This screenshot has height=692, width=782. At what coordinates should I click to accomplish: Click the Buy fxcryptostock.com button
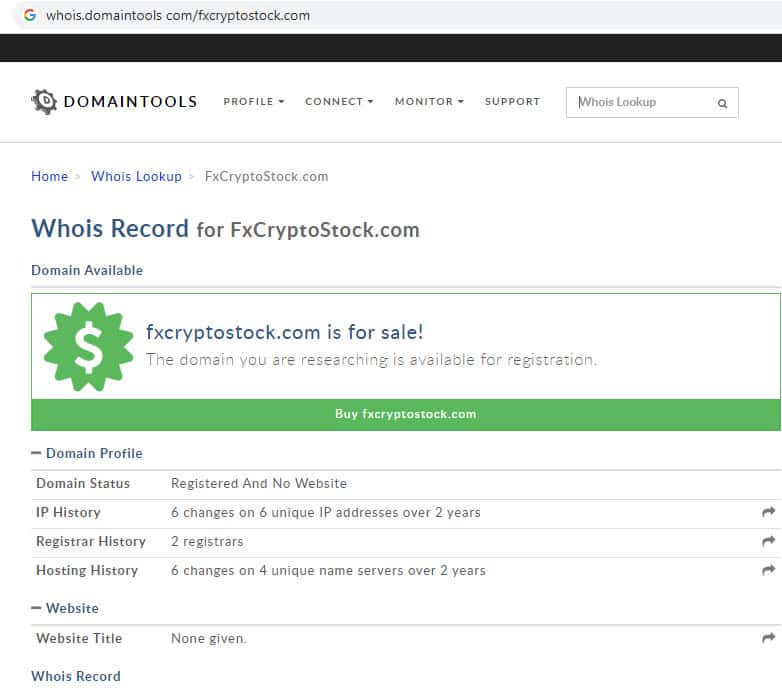coord(405,414)
